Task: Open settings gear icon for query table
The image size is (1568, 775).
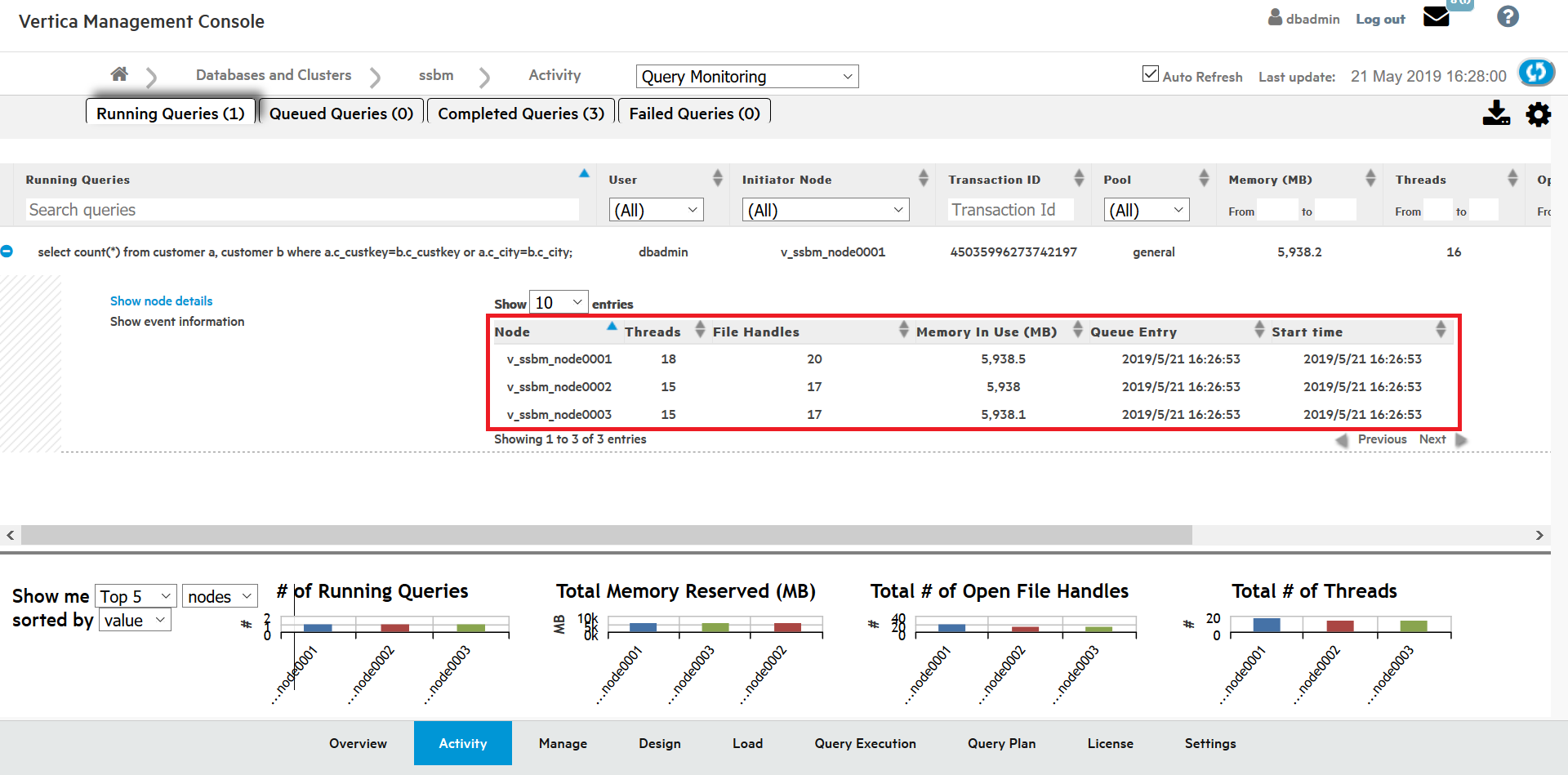Action: 1538,114
